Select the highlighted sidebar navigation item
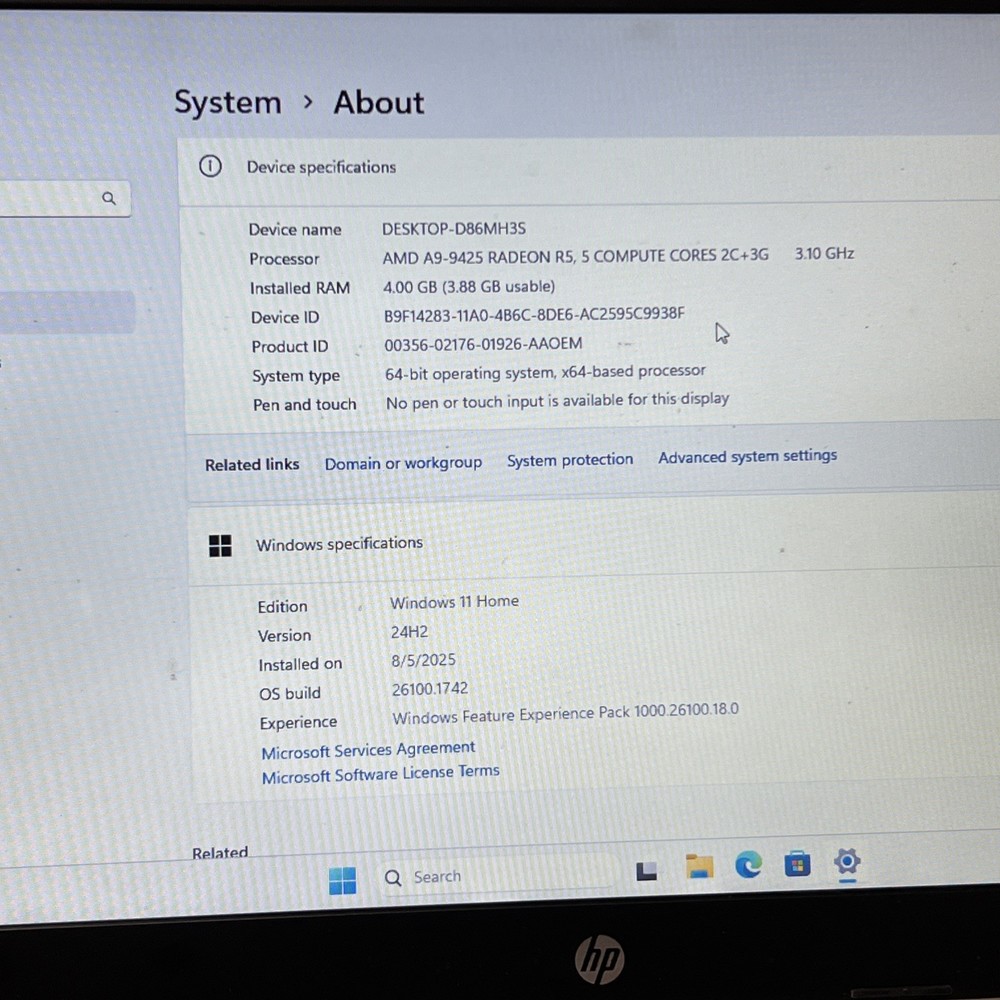Screen dimensions: 1000x1000 (x=65, y=312)
